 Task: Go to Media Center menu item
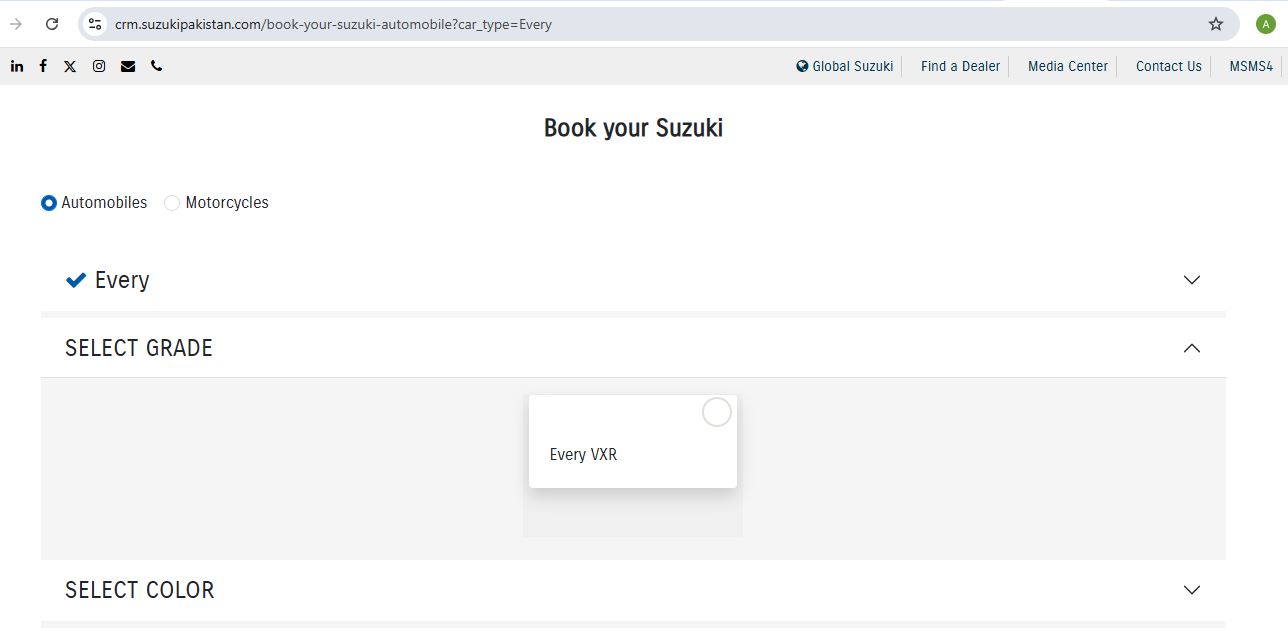pyautogui.click(x=1067, y=66)
